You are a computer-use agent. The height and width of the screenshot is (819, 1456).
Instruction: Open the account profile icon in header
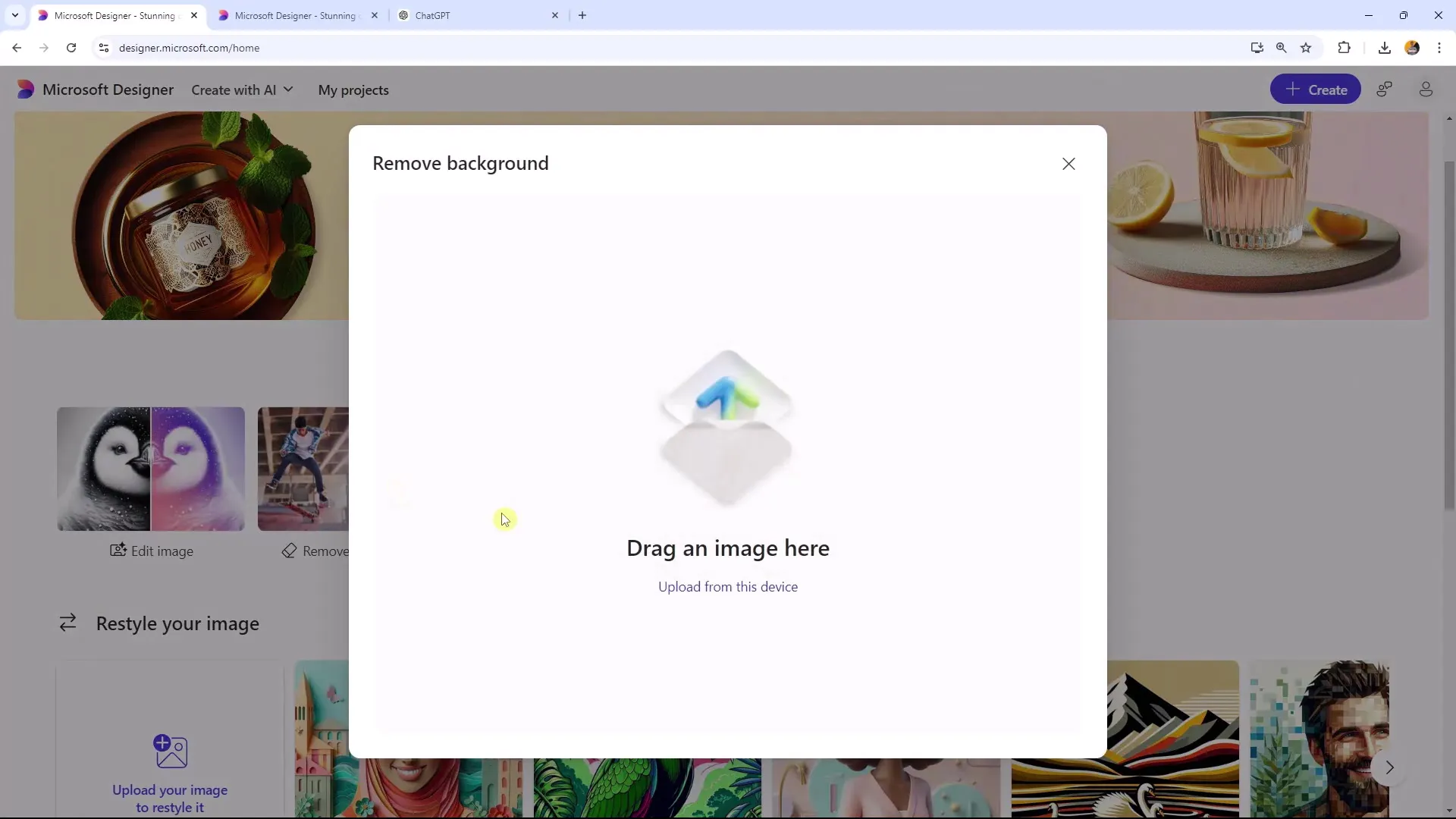1426,89
